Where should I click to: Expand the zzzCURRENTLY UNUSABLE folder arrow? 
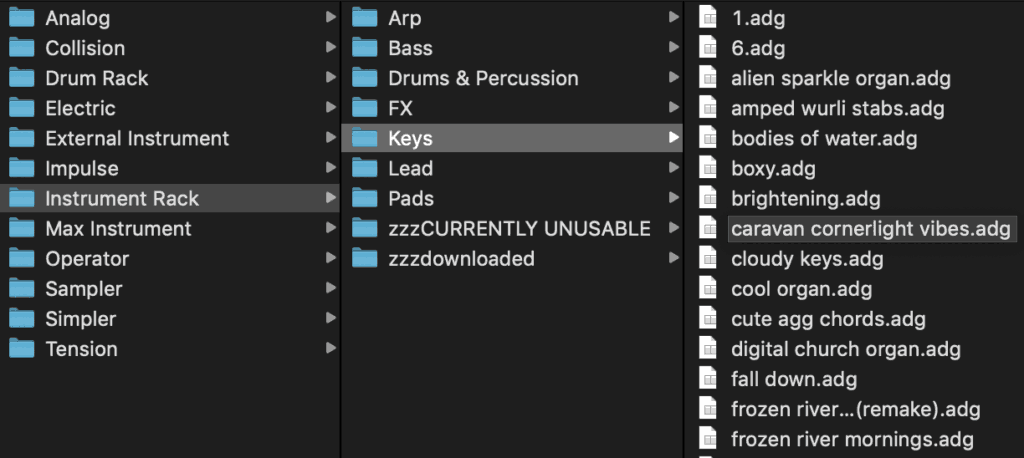click(x=673, y=228)
